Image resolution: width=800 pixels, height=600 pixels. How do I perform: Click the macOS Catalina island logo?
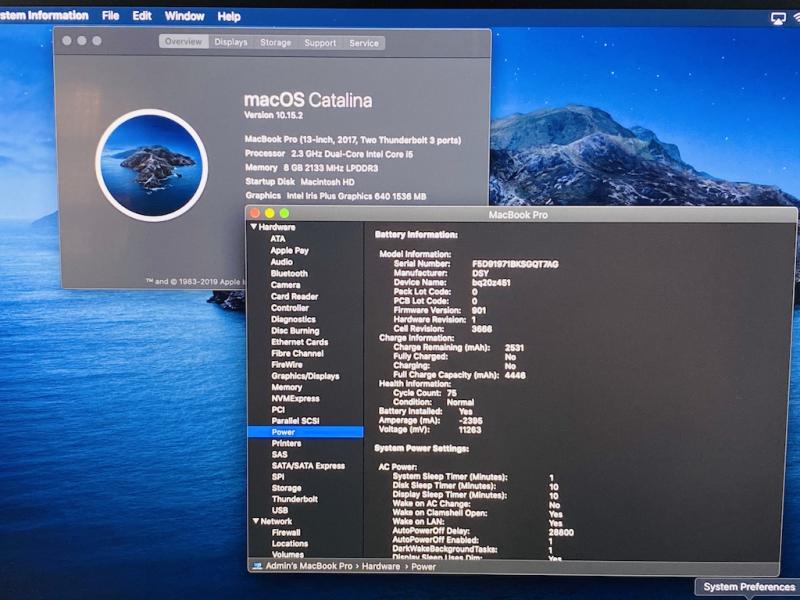(152, 165)
